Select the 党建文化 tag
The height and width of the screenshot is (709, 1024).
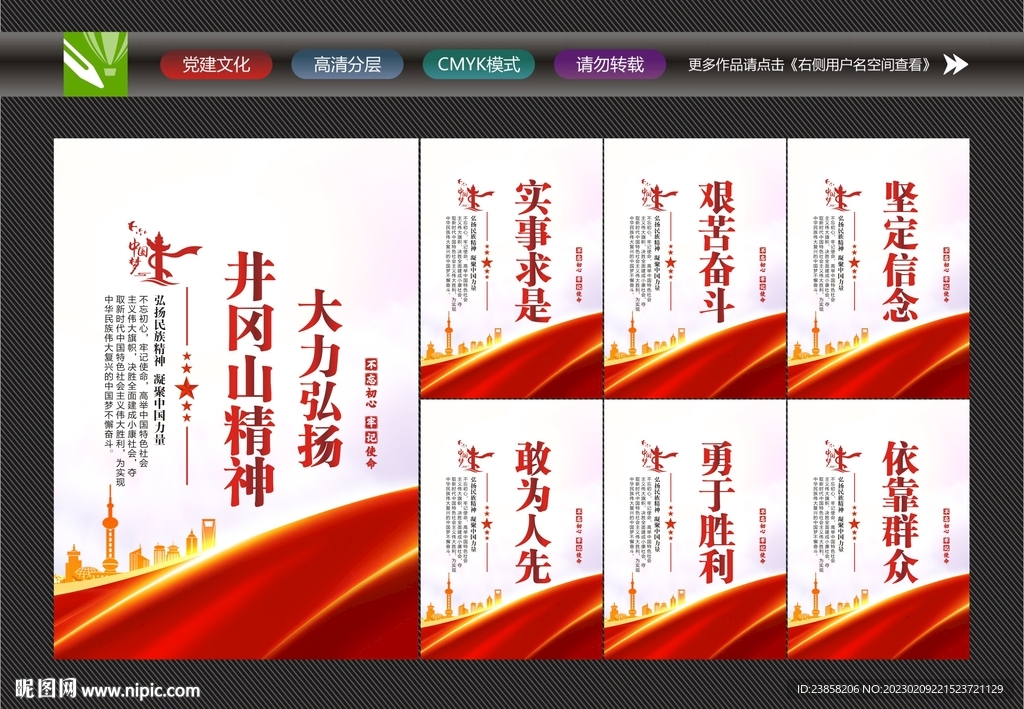[217, 66]
